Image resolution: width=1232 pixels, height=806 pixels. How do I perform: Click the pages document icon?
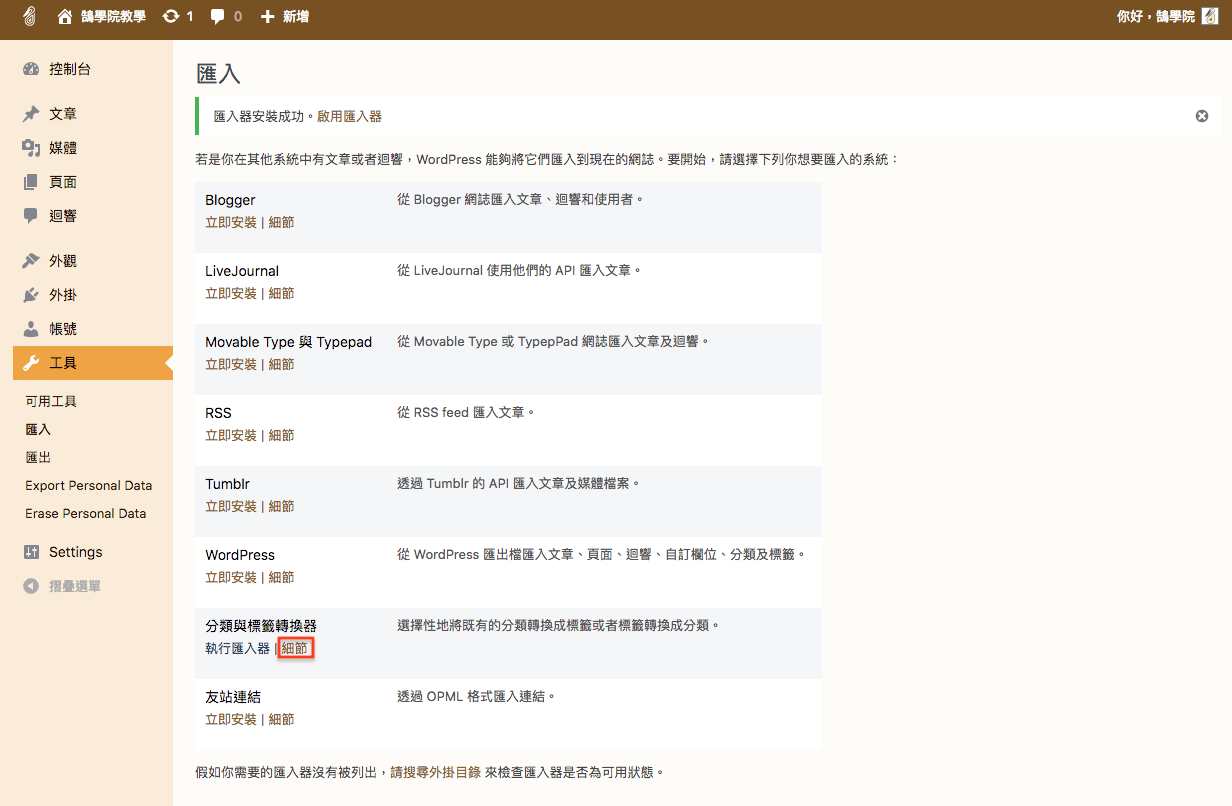[31, 182]
